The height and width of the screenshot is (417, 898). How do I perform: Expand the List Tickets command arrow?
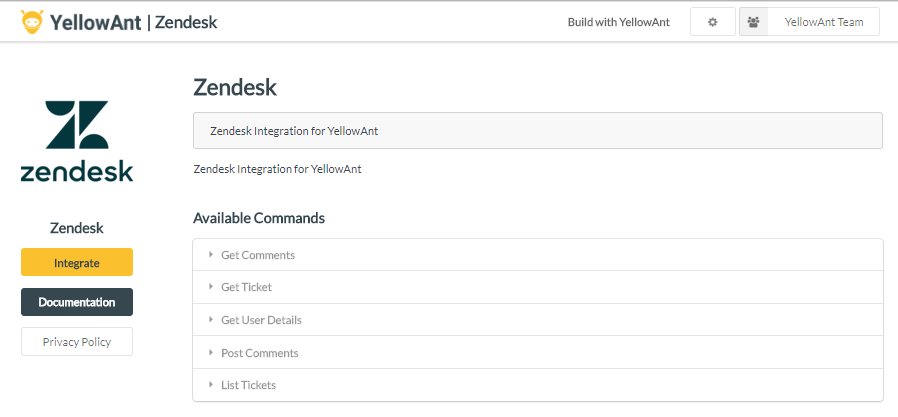pos(211,385)
